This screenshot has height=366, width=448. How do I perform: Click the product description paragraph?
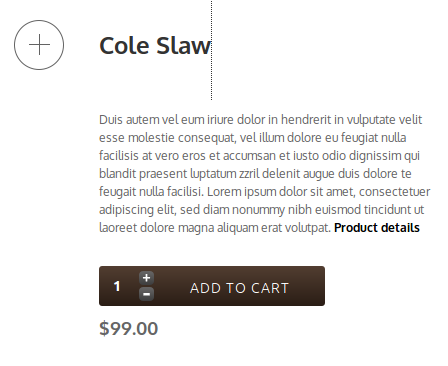[x=265, y=174]
